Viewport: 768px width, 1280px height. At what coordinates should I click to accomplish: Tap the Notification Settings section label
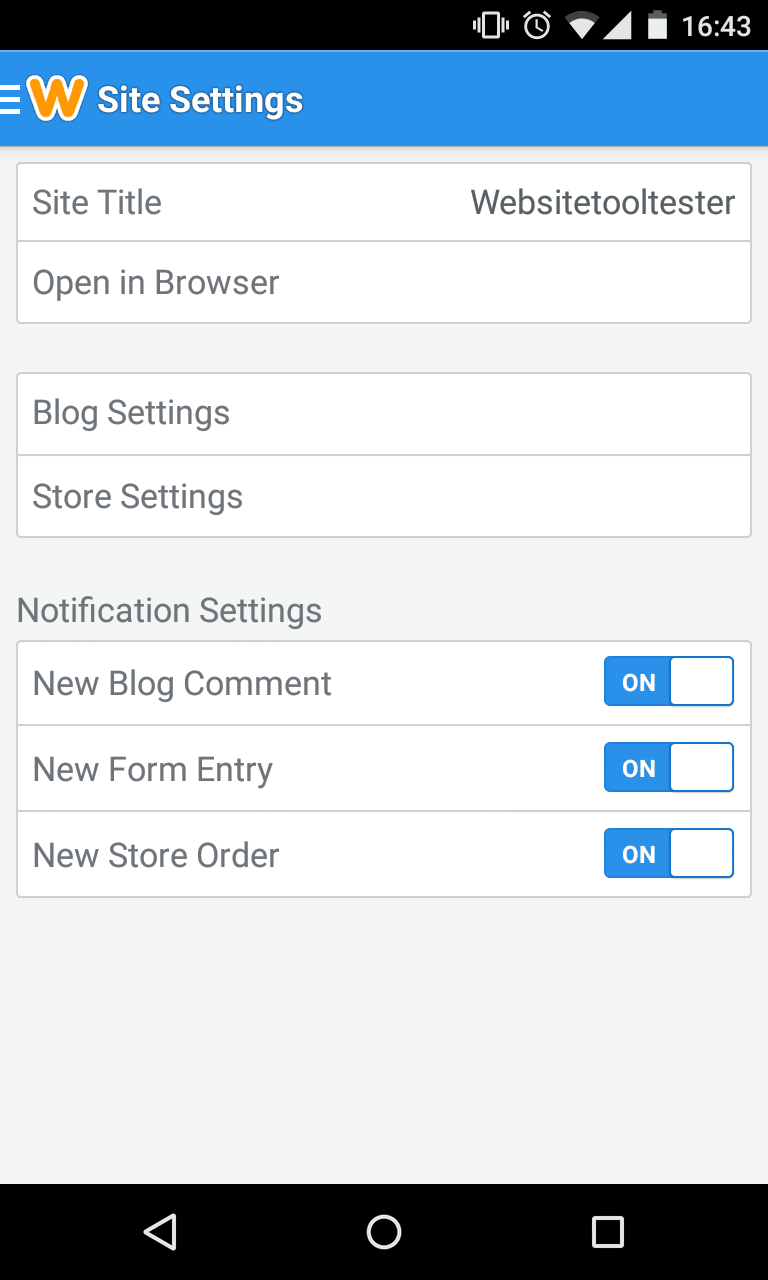[x=170, y=610]
